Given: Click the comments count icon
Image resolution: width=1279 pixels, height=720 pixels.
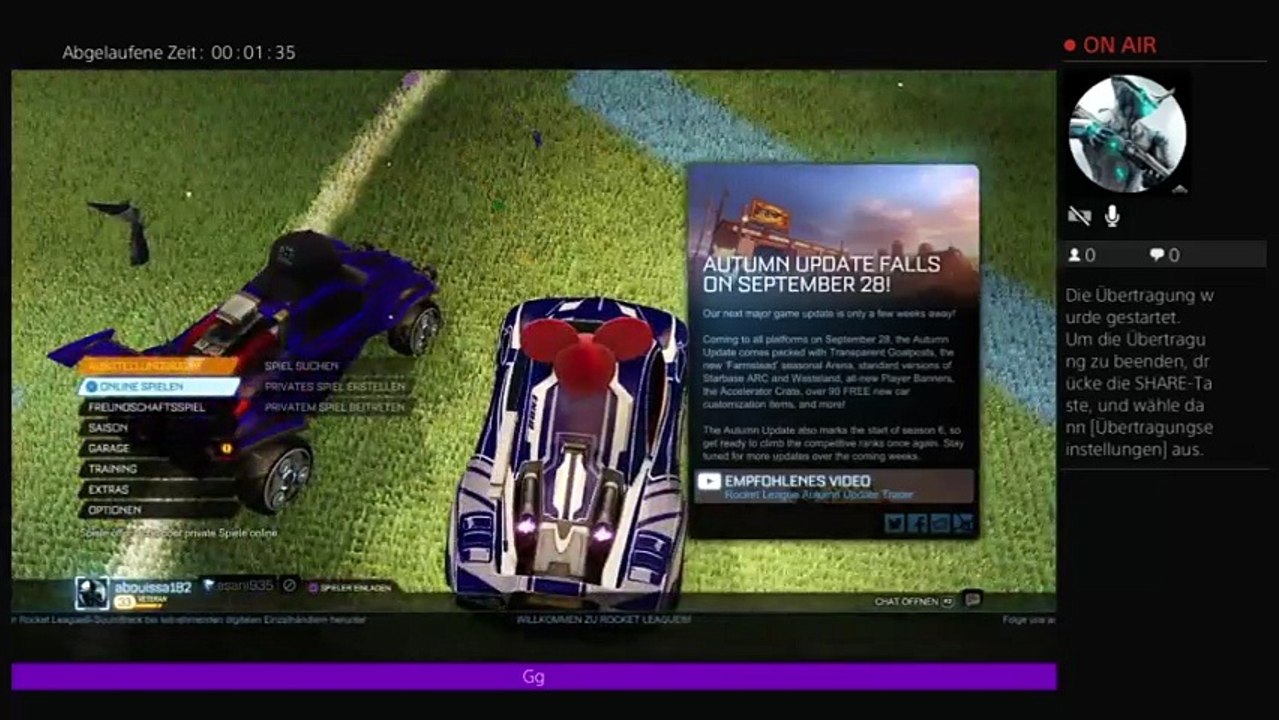Looking at the screenshot, I should click(x=1157, y=255).
